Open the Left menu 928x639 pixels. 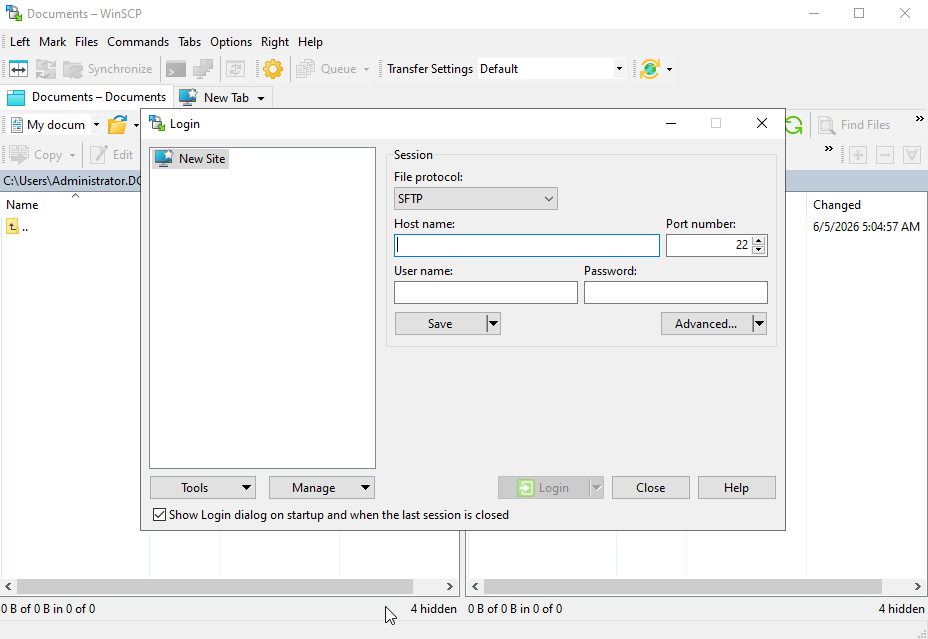[x=20, y=42]
